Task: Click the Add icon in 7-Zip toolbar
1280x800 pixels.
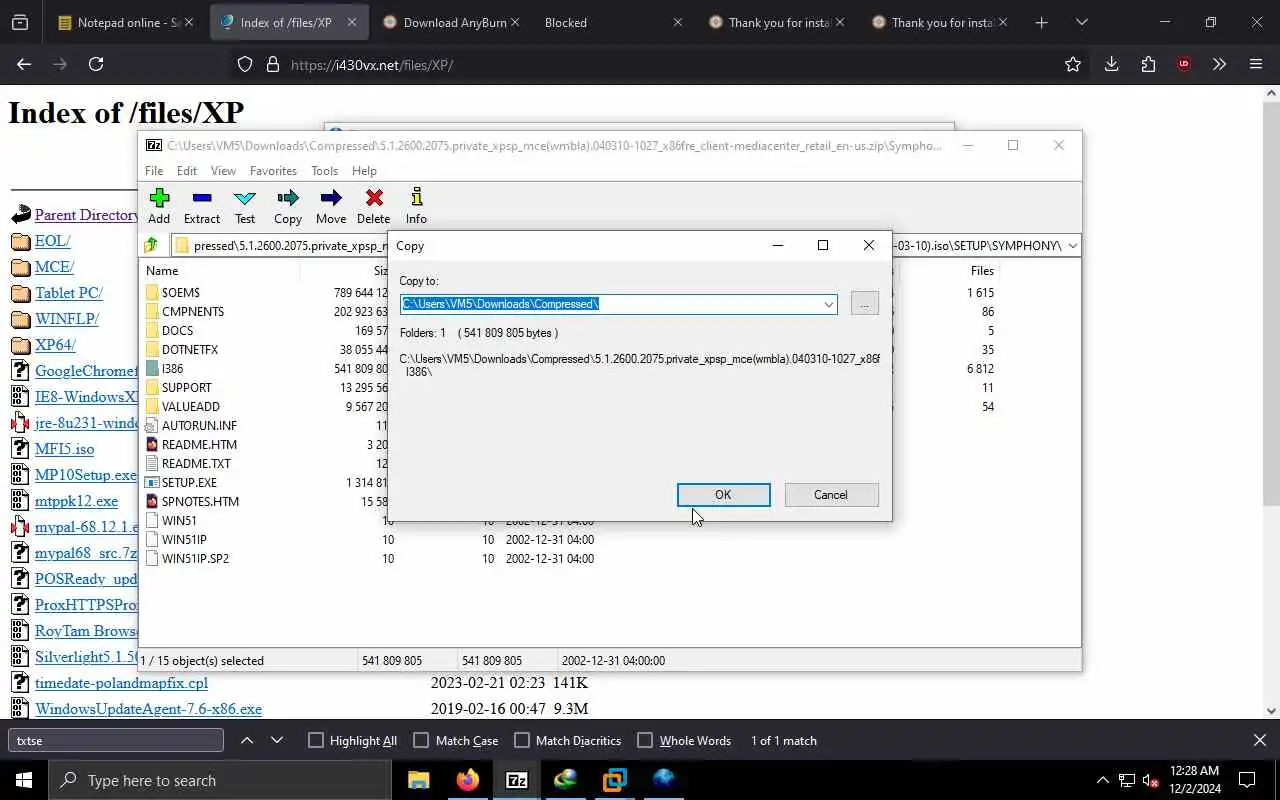Action: coord(159,206)
